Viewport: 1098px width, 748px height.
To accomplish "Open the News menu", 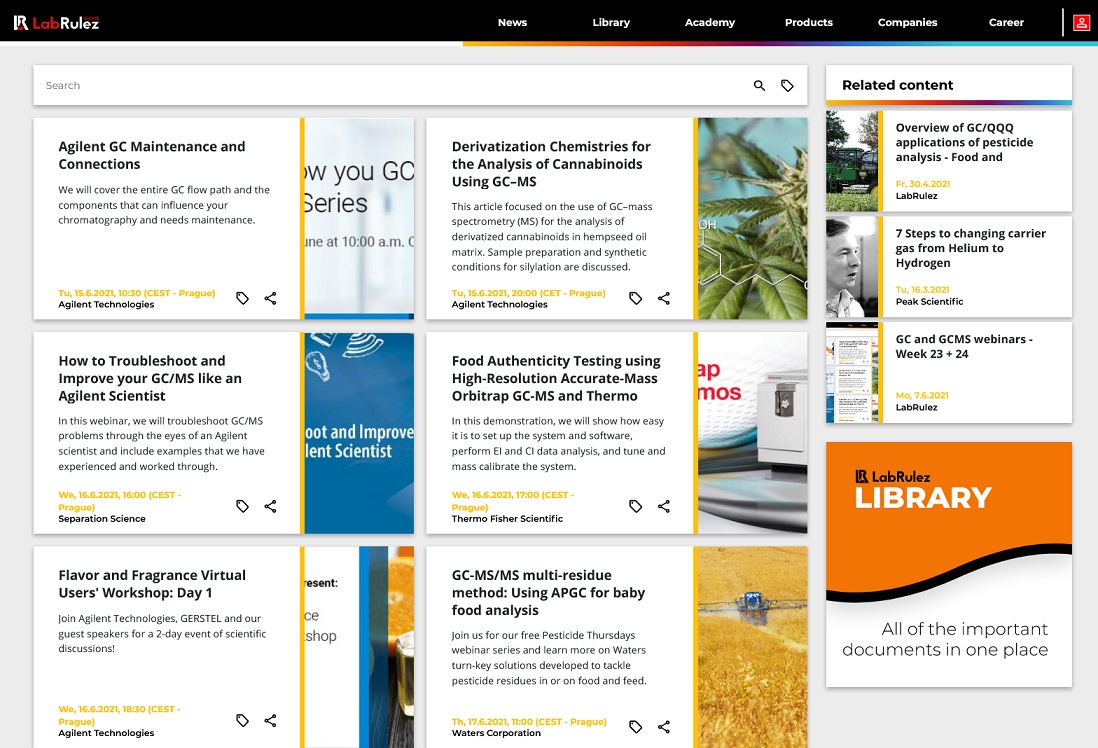I will pos(512,22).
